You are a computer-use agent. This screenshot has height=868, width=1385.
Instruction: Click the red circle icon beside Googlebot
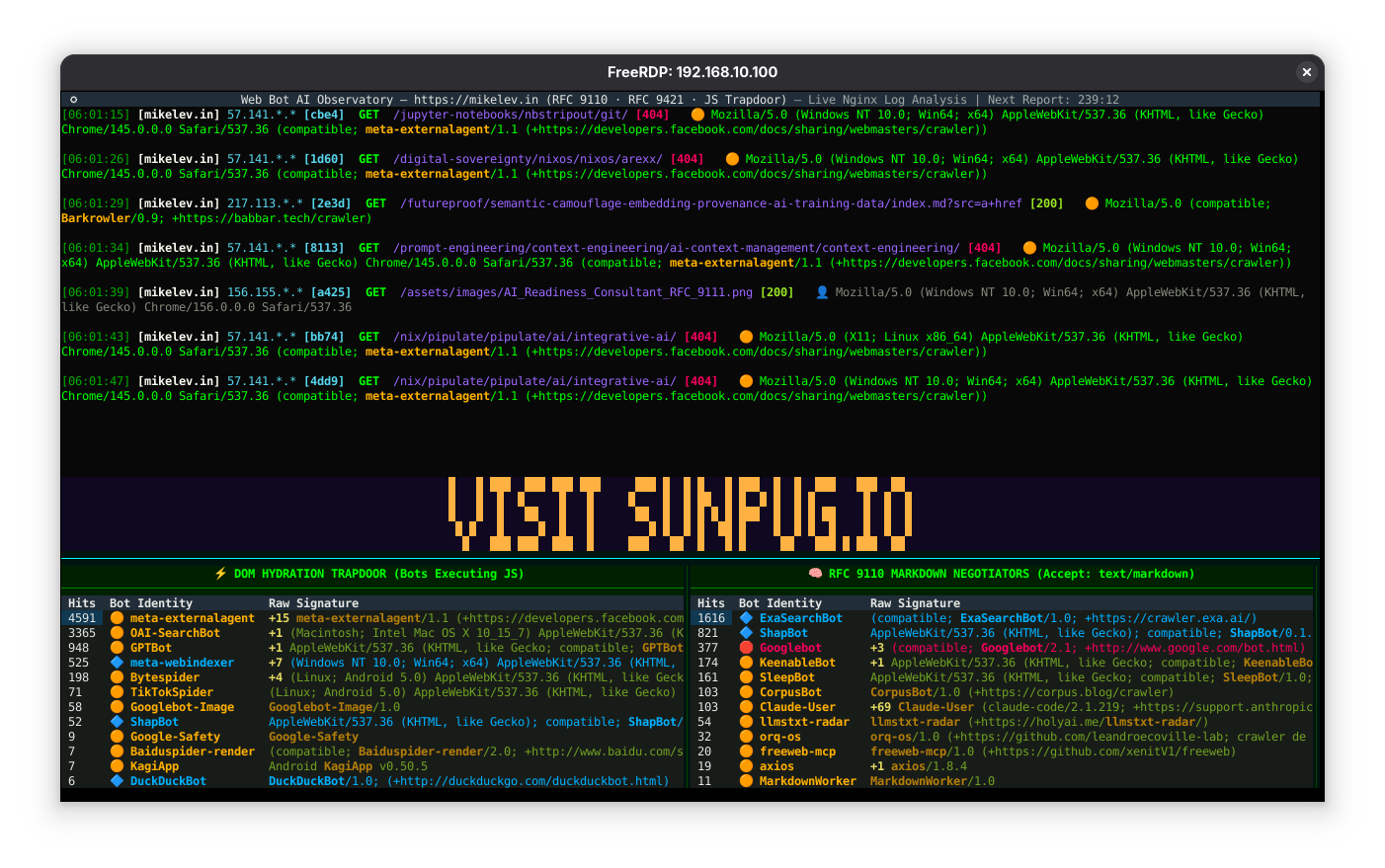pos(746,648)
